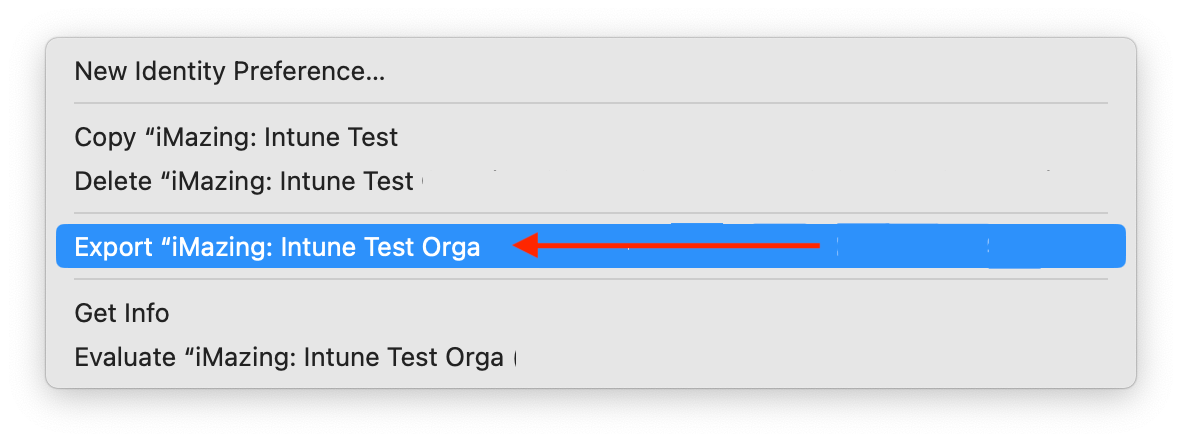Screen dimensions: 1182x442
Task: Show Get Info for the certificate
Action: [x=122, y=313]
